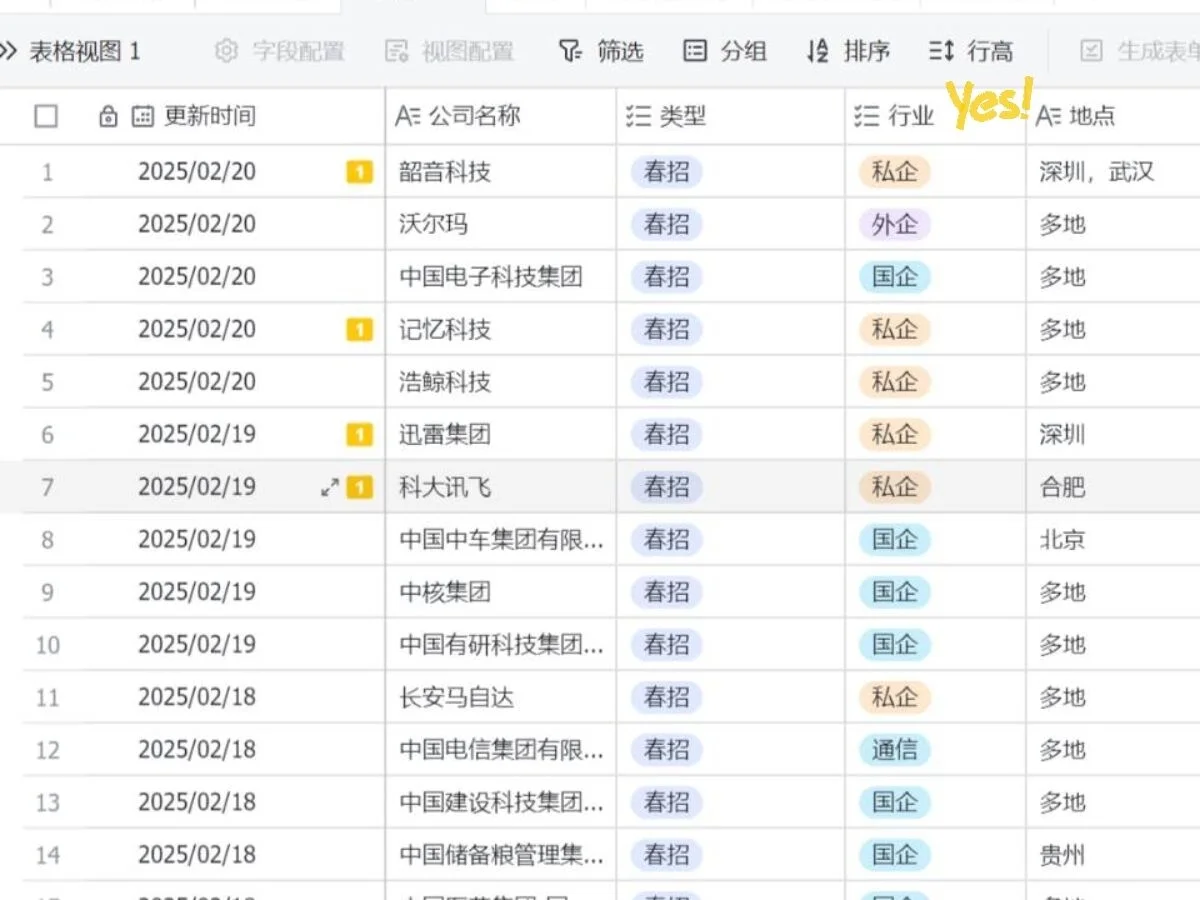This screenshot has width=1200, height=900.
Task: Select row number 12
Action: [47, 750]
